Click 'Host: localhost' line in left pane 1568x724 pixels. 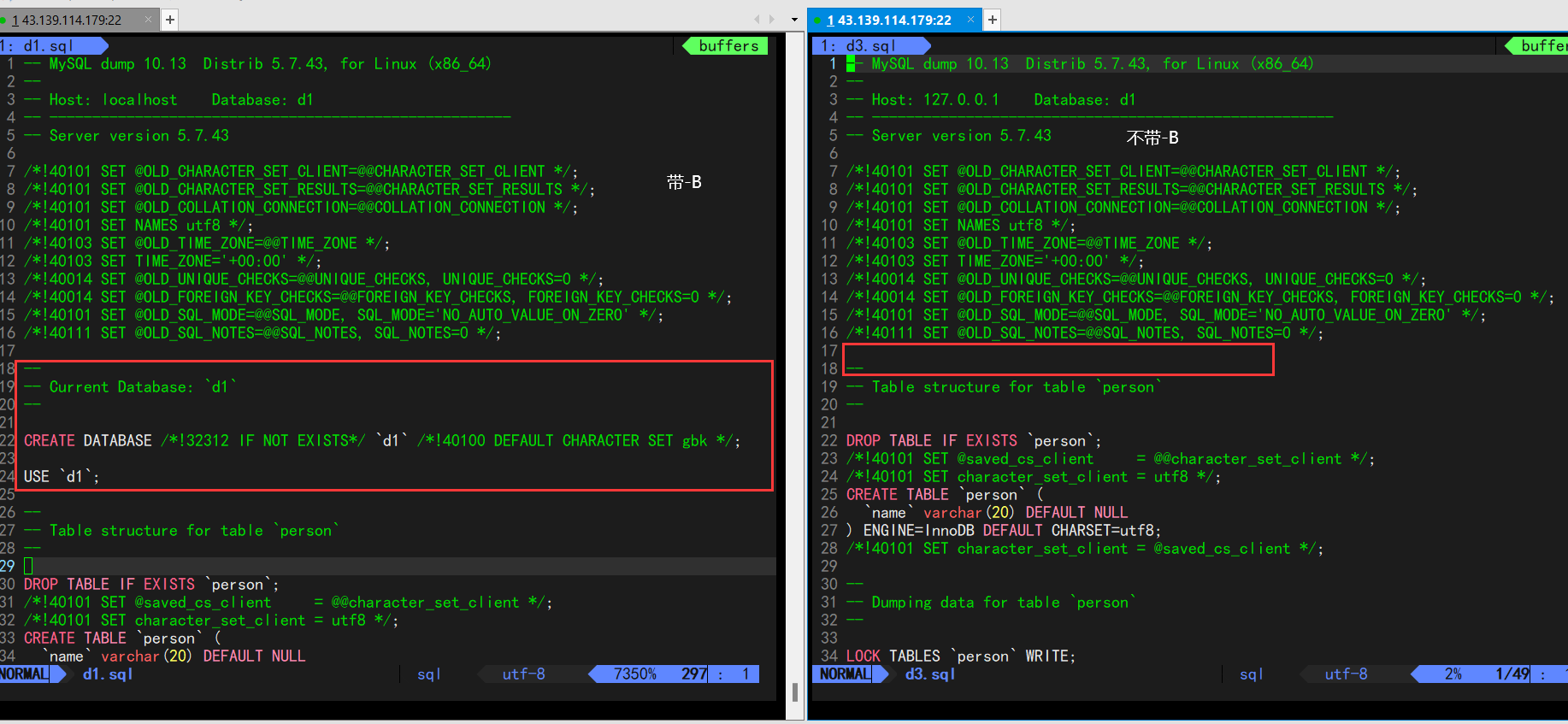168,100
